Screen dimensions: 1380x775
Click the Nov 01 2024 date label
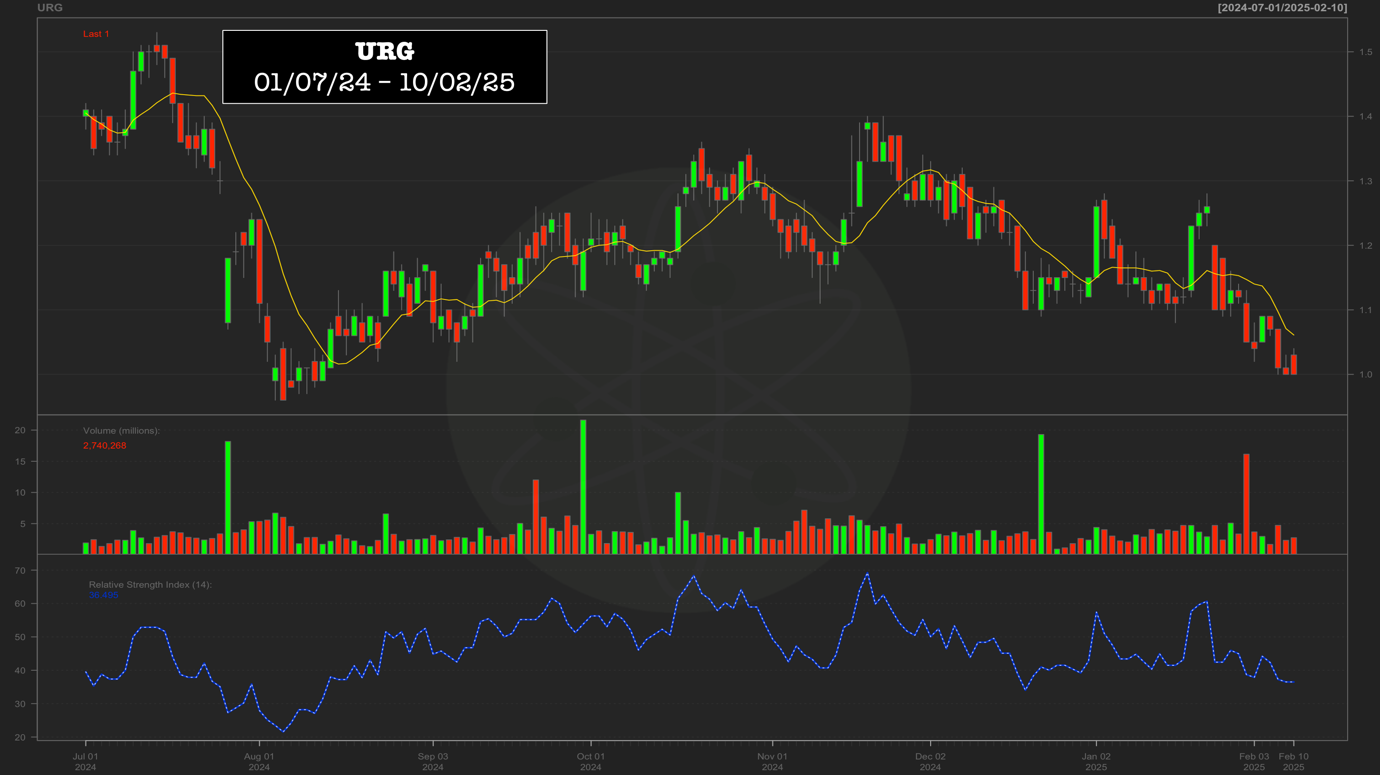click(x=772, y=762)
